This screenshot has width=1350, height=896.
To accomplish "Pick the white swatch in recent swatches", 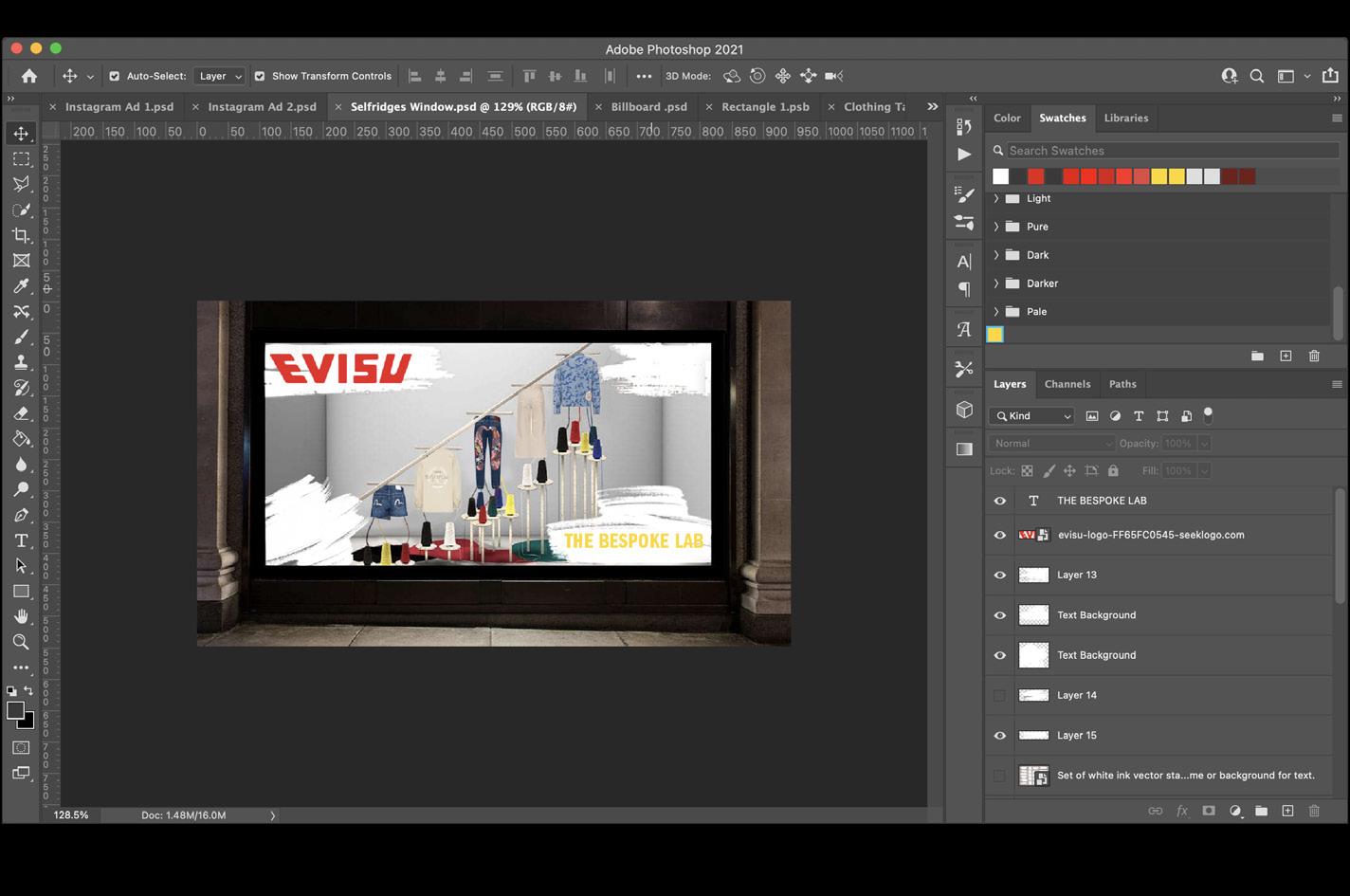I will pos(1000,176).
